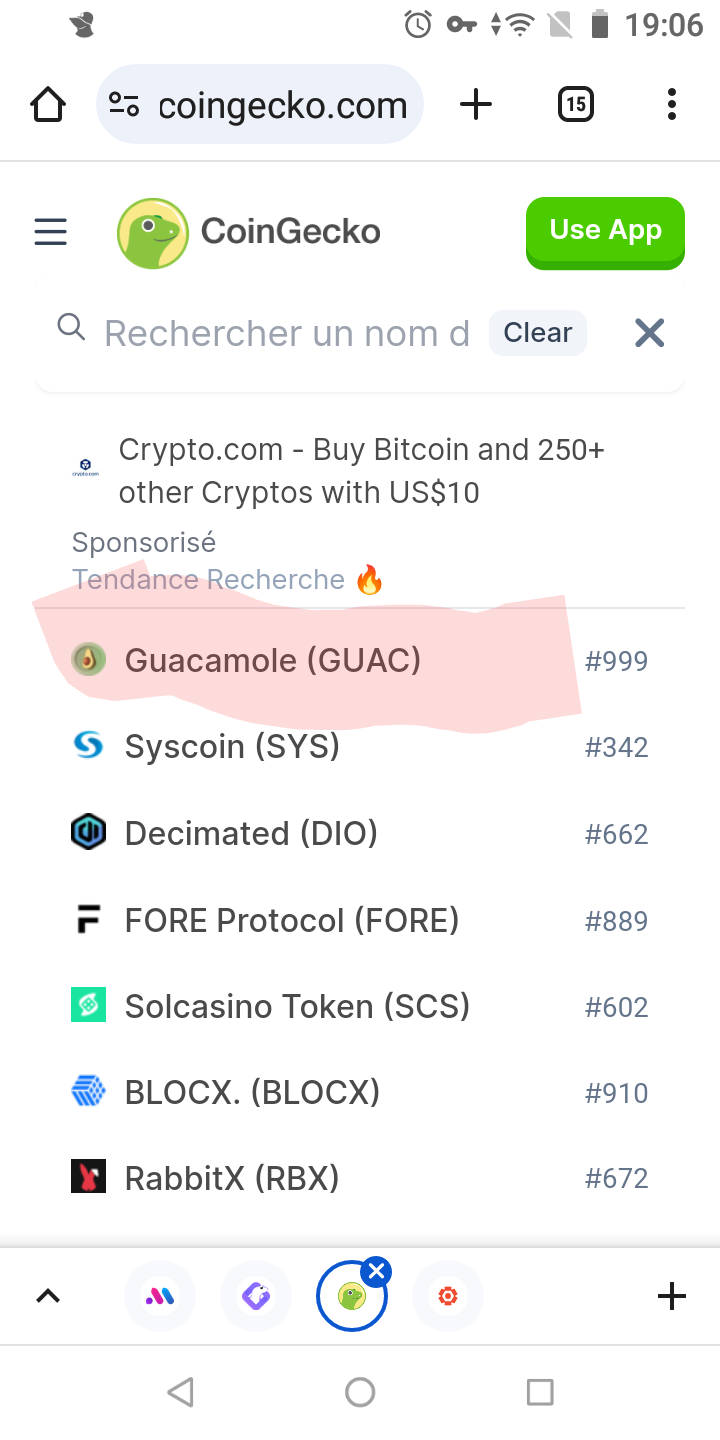This screenshot has width=720, height=1440.
Task: Close search overlay with X icon
Action: (650, 333)
